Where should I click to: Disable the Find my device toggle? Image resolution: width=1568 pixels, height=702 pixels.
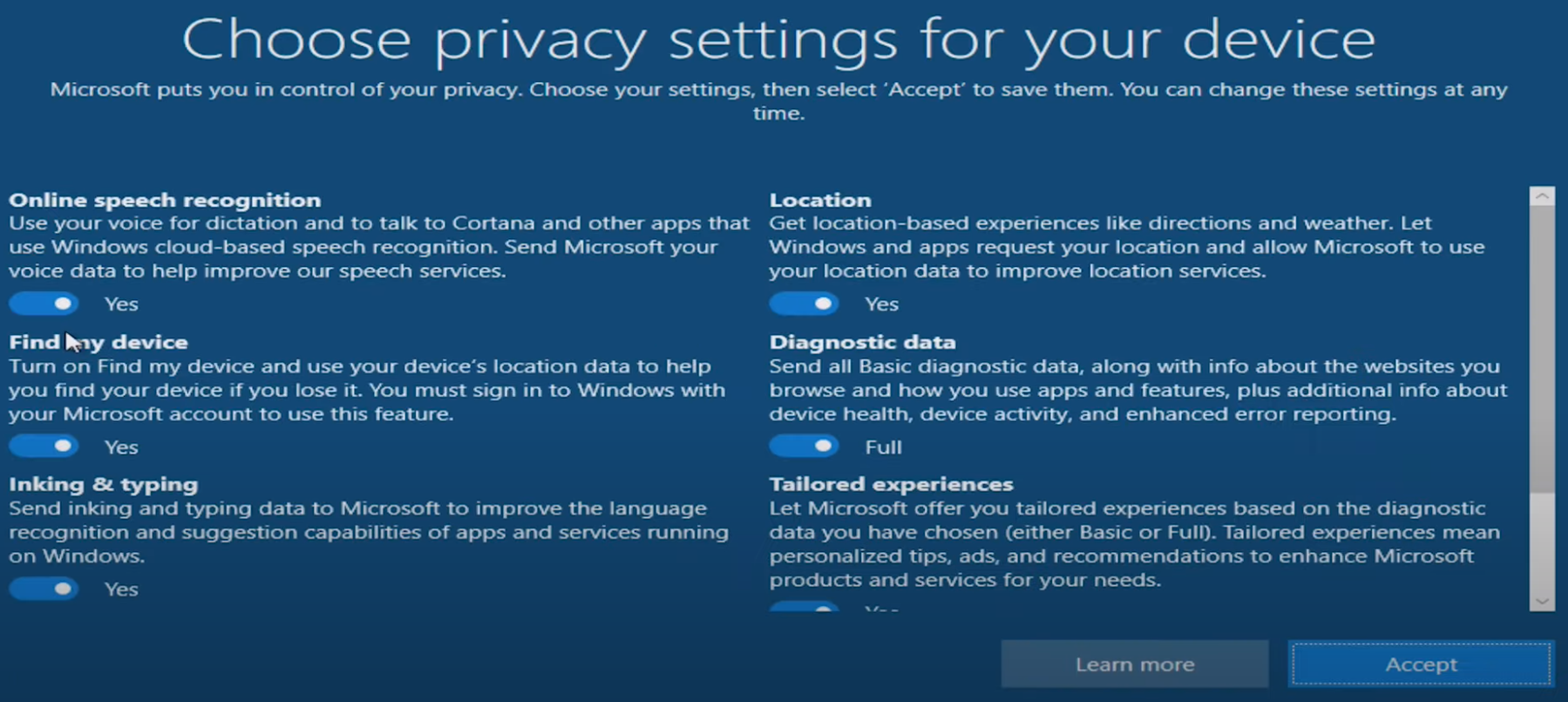click(44, 446)
